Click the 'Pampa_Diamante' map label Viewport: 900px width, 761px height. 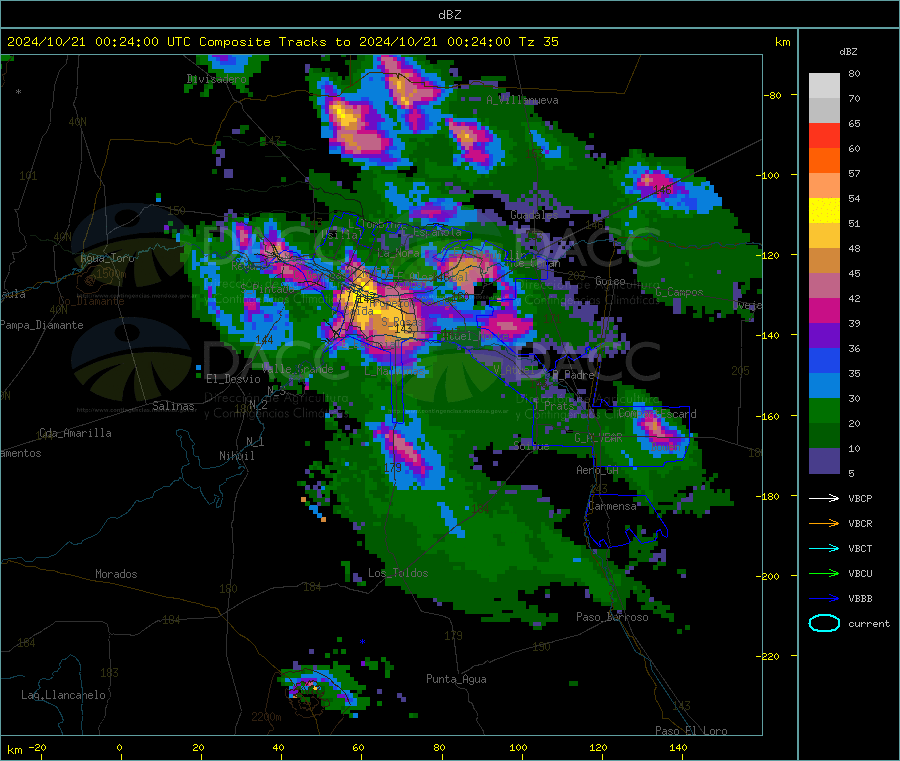tap(41, 325)
